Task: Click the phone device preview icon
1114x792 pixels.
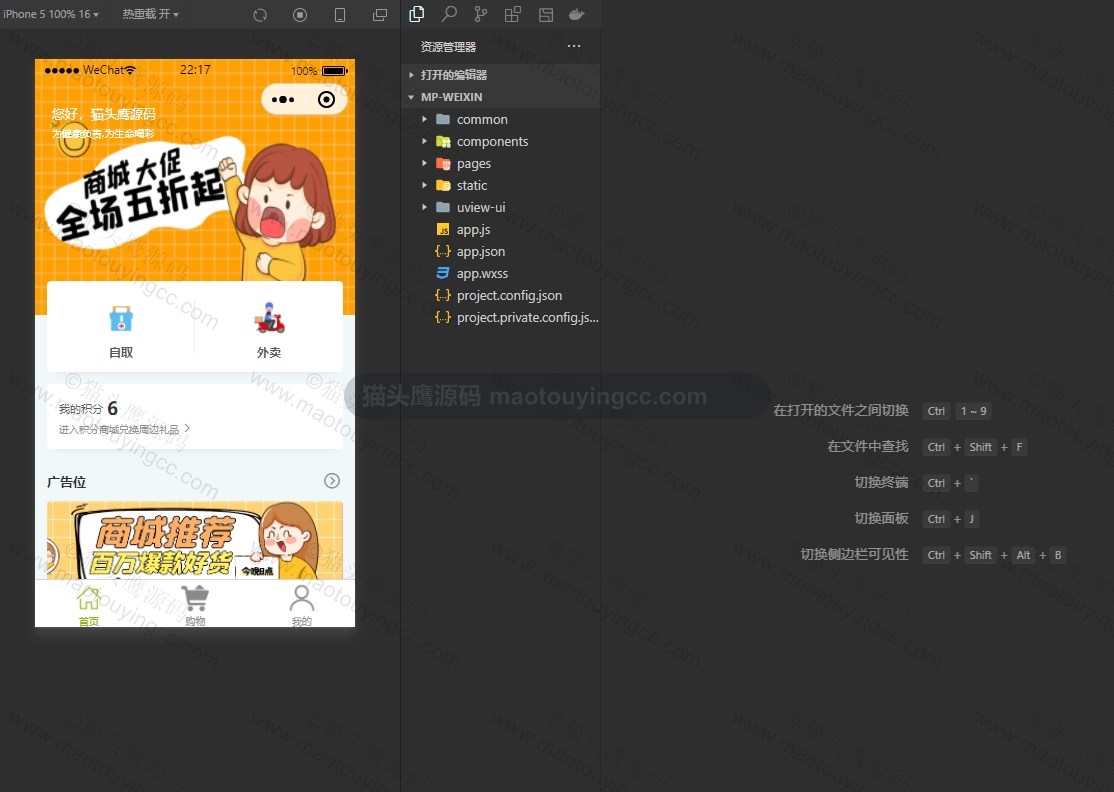Action: pyautogui.click(x=340, y=15)
